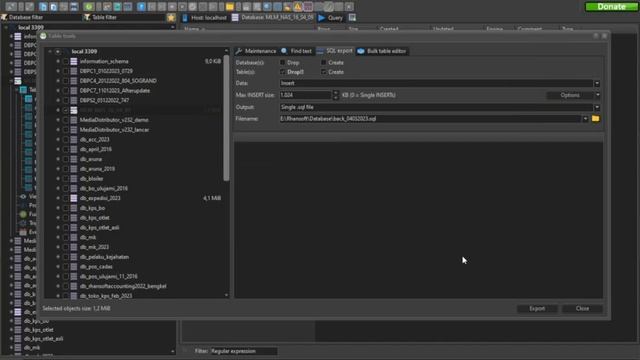Select db_bo_ulujami_2016 in dialog tree
This screenshot has width=640, height=360.
pyautogui.click(x=104, y=189)
